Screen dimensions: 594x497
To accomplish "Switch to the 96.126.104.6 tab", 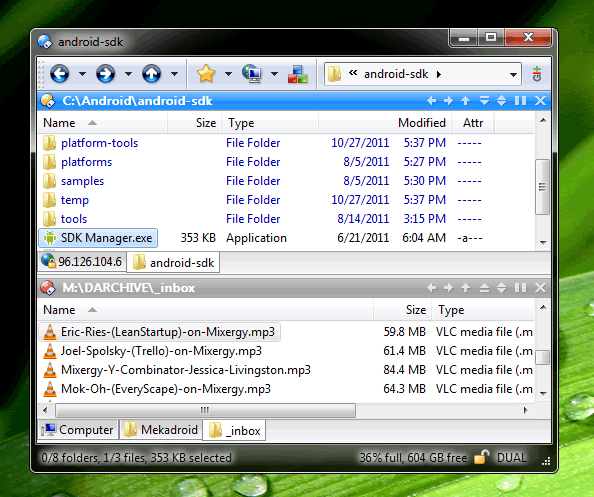I will [82, 262].
